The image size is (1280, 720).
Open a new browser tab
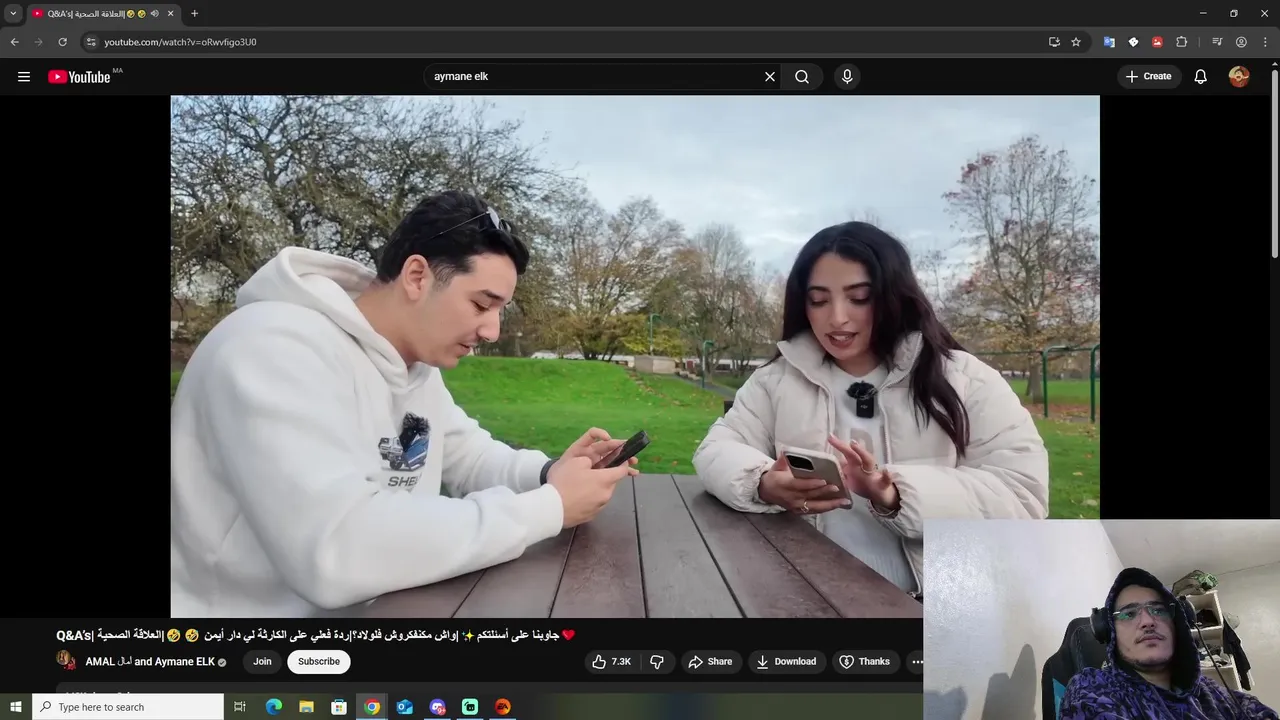pos(194,14)
